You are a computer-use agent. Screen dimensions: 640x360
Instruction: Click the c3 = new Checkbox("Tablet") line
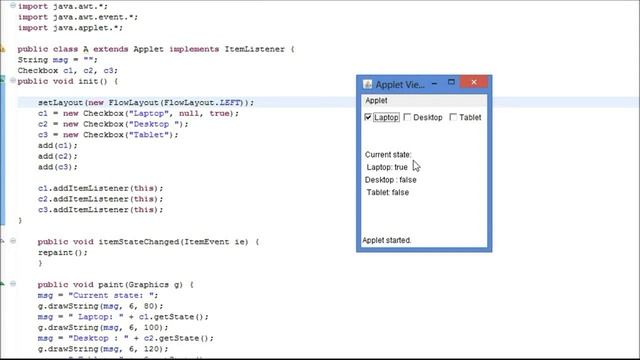[x=108, y=135]
